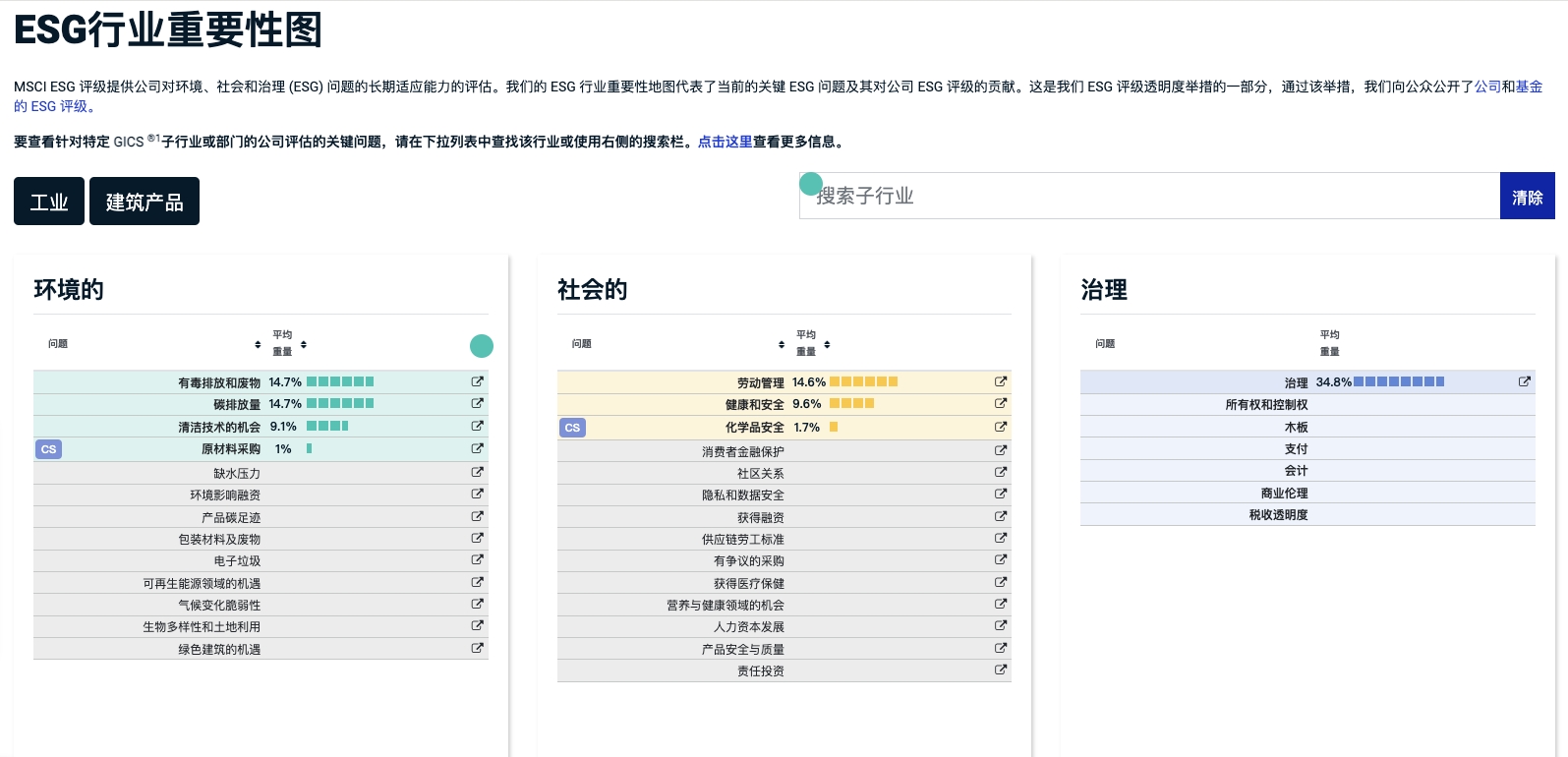Open external link for 有毒排放和废物 row
Viewport: 1568px width, 757px height.
pos(477,381)
